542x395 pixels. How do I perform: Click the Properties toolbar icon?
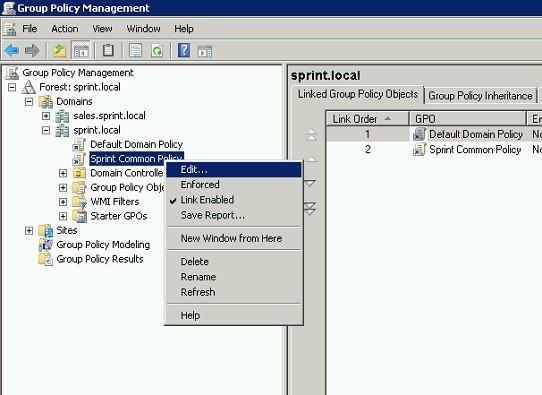click(135, 51)
